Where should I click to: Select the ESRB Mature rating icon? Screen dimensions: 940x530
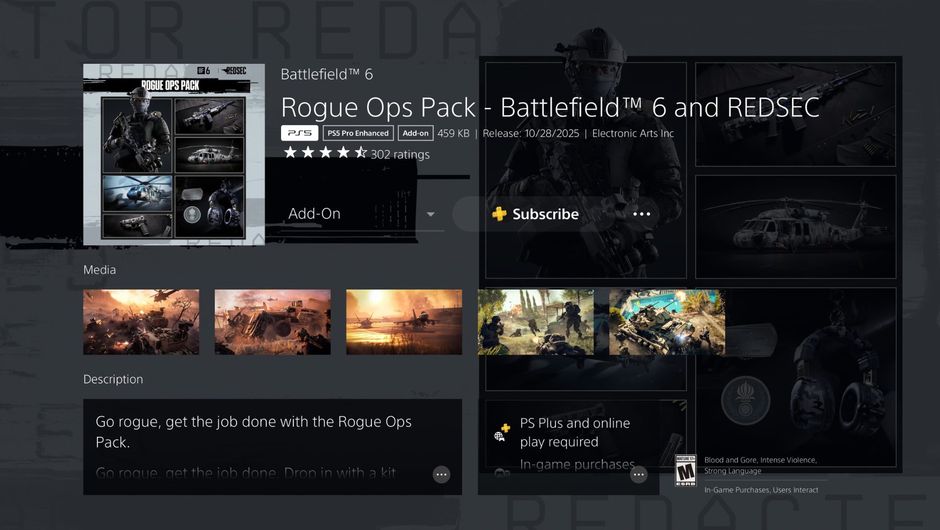685,471
